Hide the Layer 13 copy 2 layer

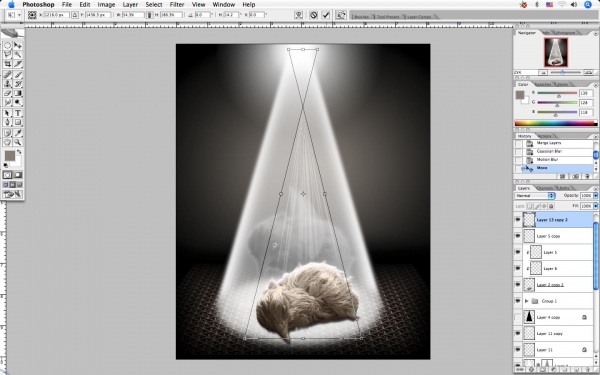(517, 220)
